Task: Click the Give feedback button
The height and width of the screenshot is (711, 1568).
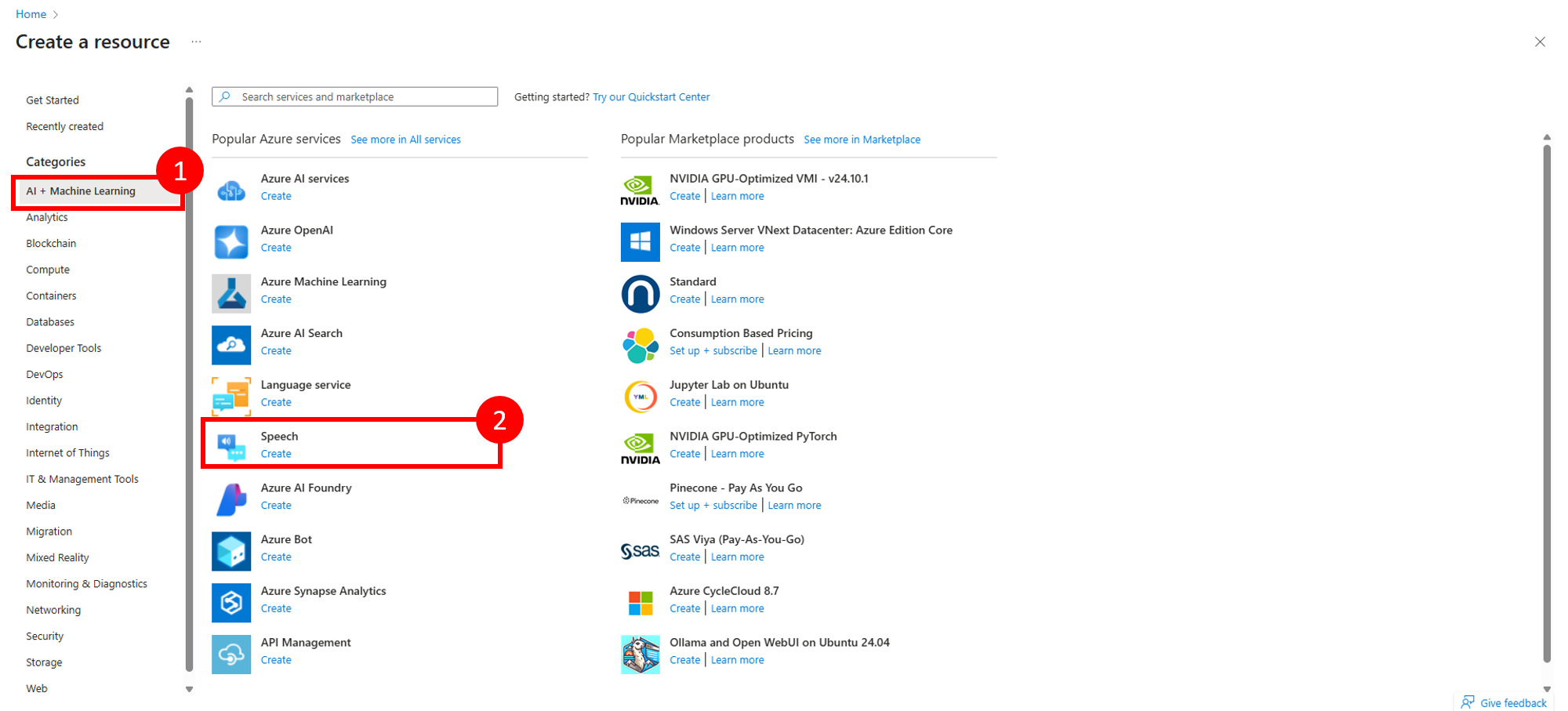Action: pyautogui.click(x=1504, y=702)
